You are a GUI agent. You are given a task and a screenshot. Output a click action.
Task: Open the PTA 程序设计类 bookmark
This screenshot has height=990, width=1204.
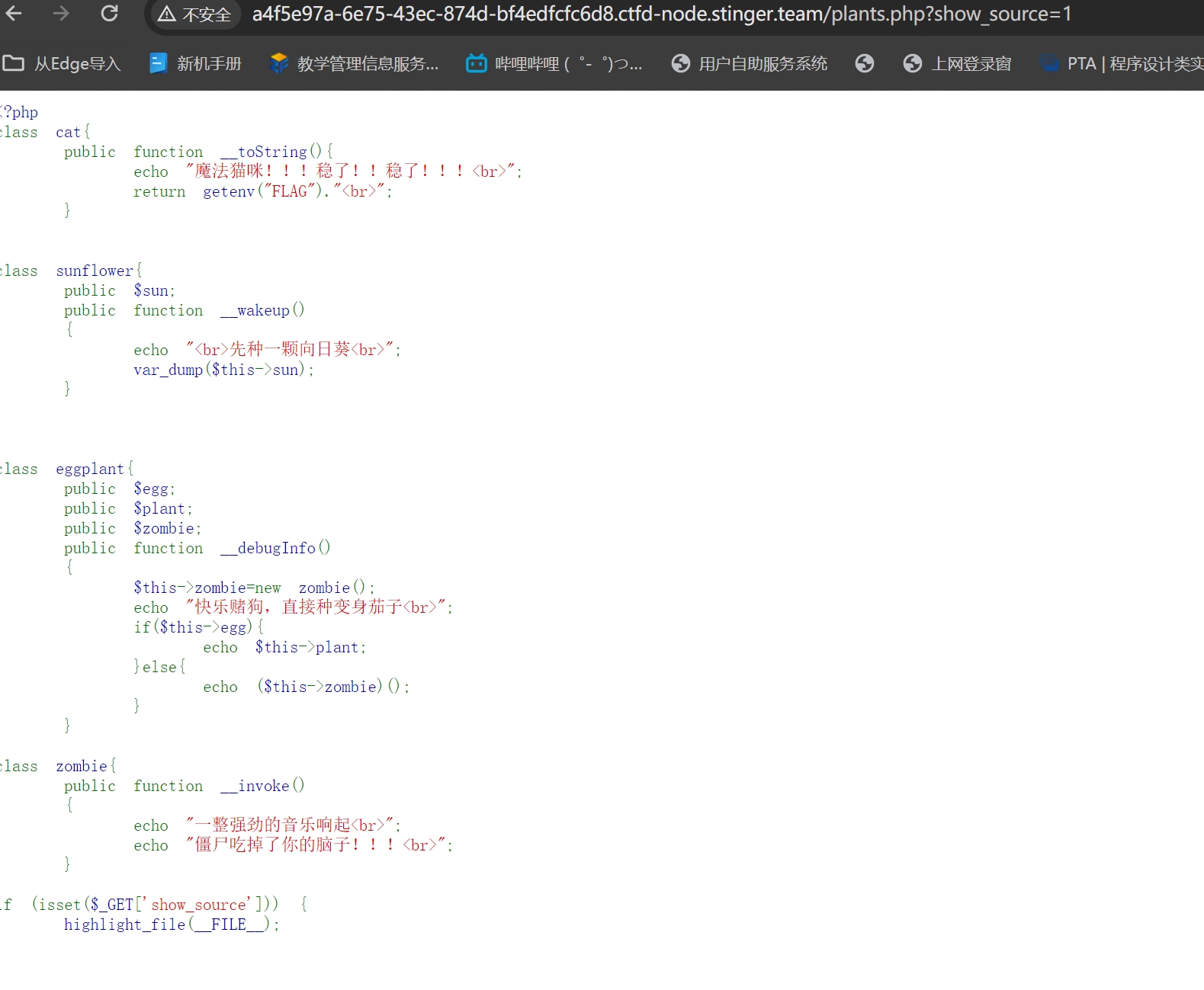[1121, 64]
